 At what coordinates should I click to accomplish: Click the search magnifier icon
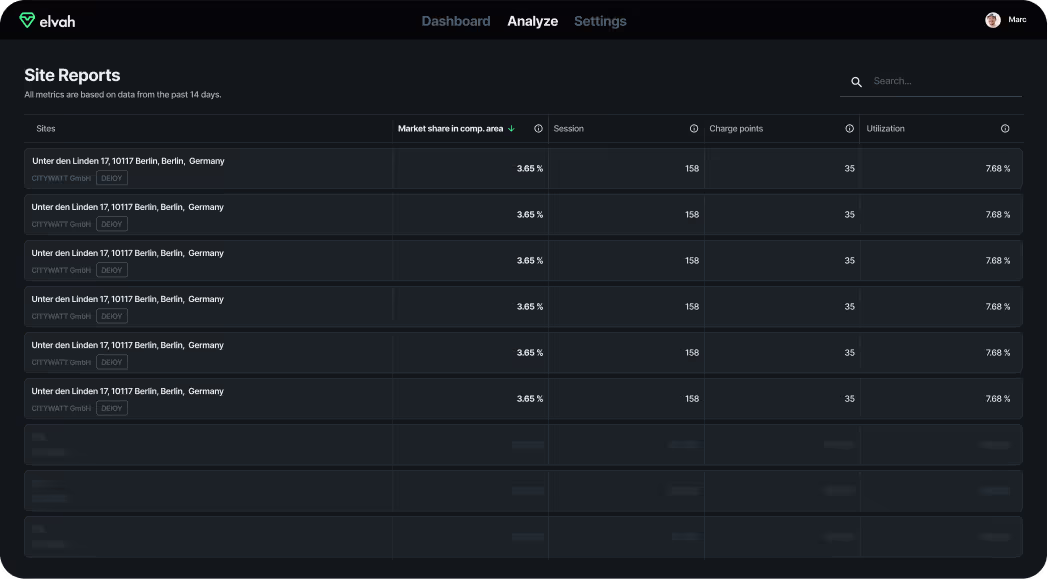[x=857, y=81]
